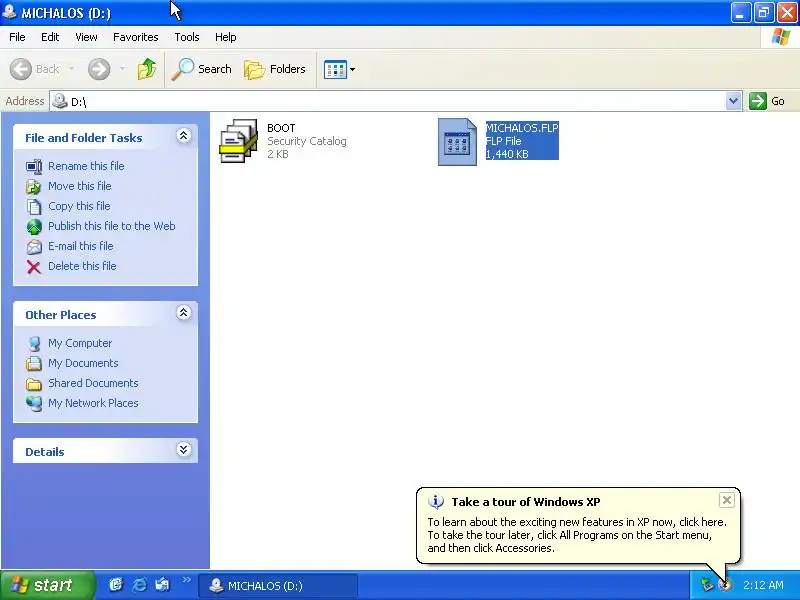
Task: Click Delete this file link
Action: pos(82,266)
